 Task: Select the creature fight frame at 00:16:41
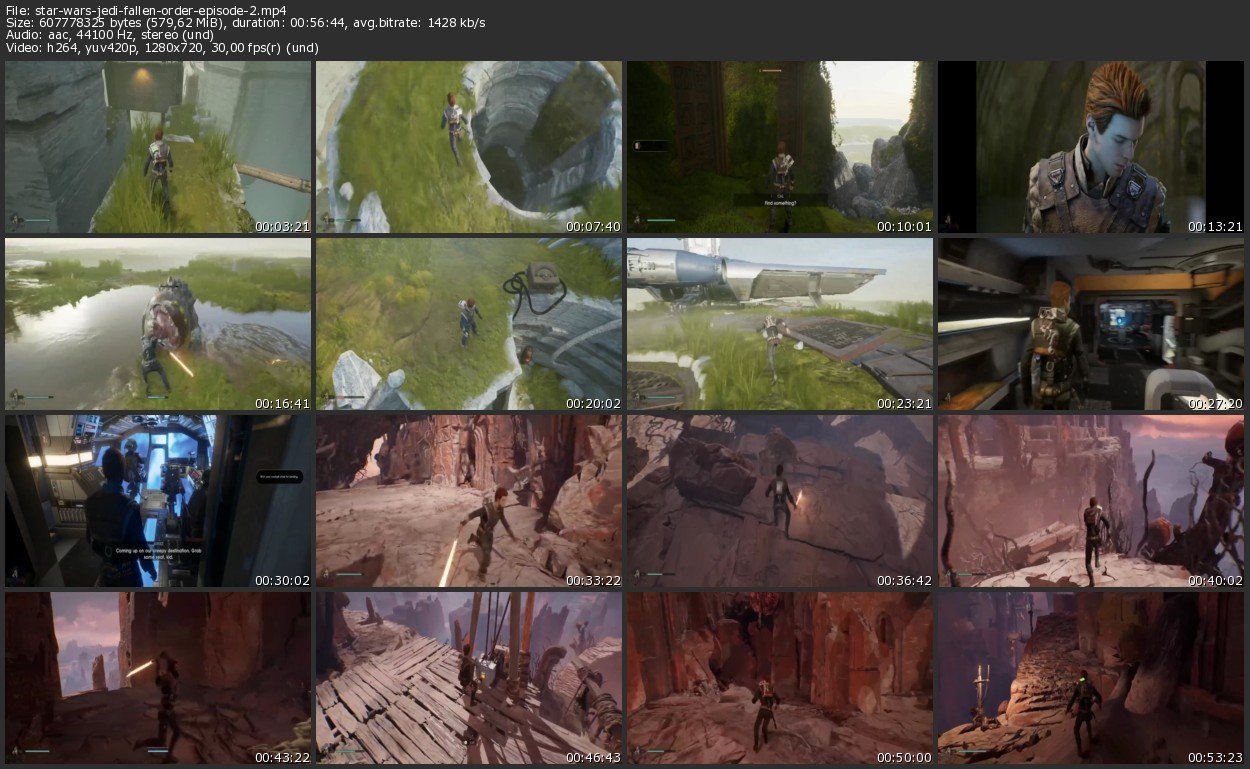coord(158,324)
